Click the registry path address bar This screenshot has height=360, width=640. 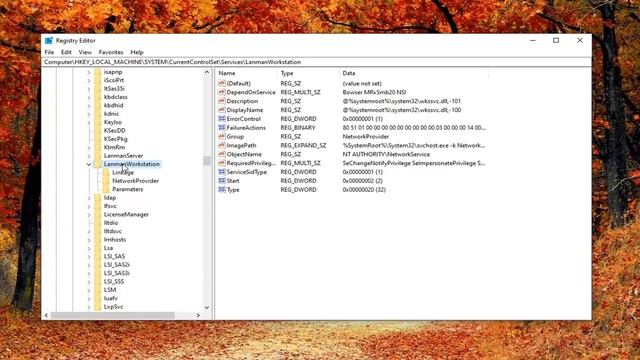tap(317, 62)
